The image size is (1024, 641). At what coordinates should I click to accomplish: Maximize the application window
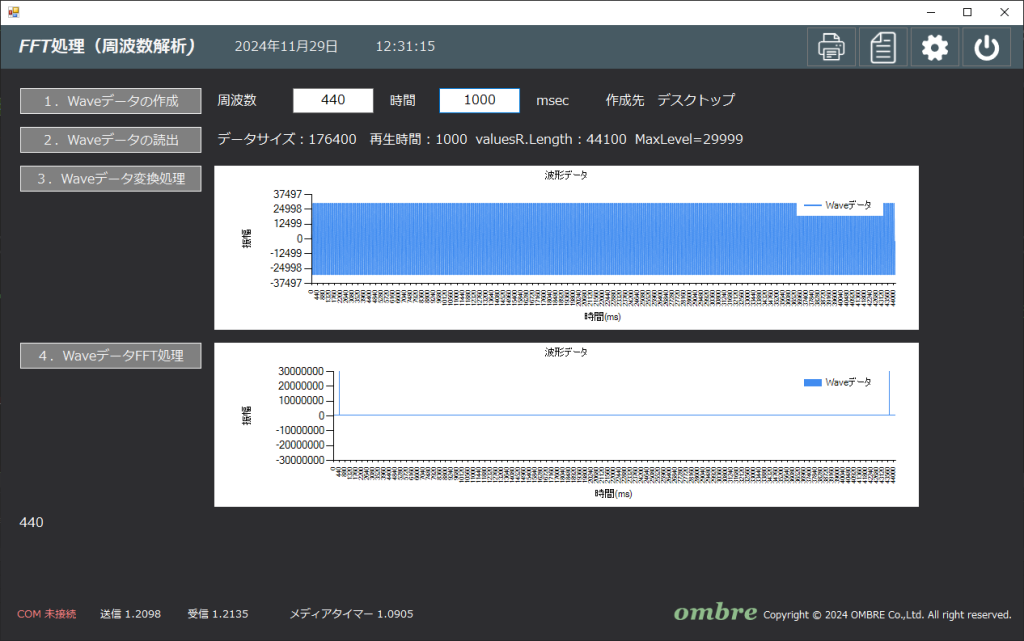click(967, 12)
